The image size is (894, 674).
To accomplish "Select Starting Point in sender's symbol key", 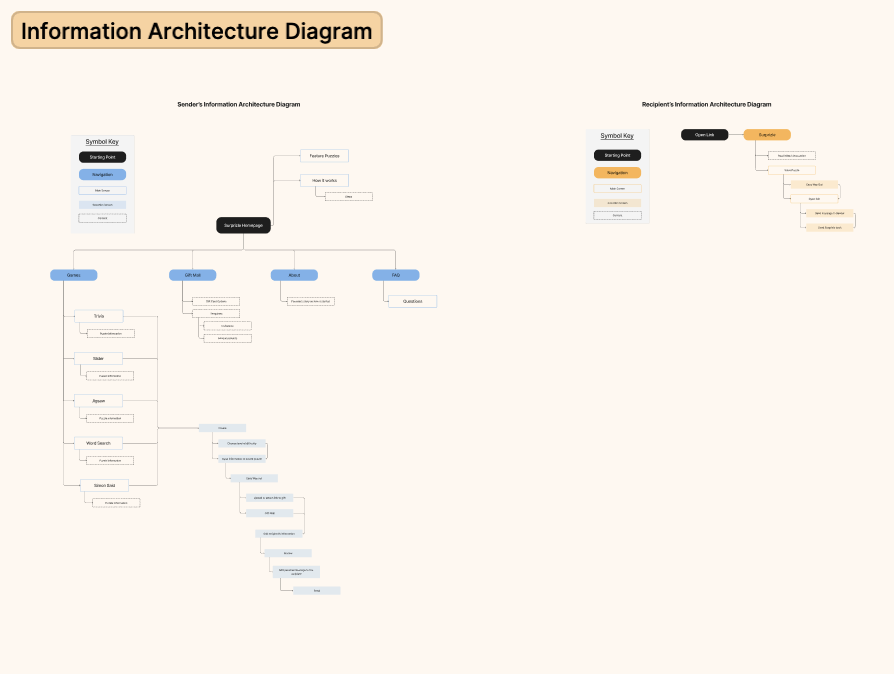I will tap(103, 157).
